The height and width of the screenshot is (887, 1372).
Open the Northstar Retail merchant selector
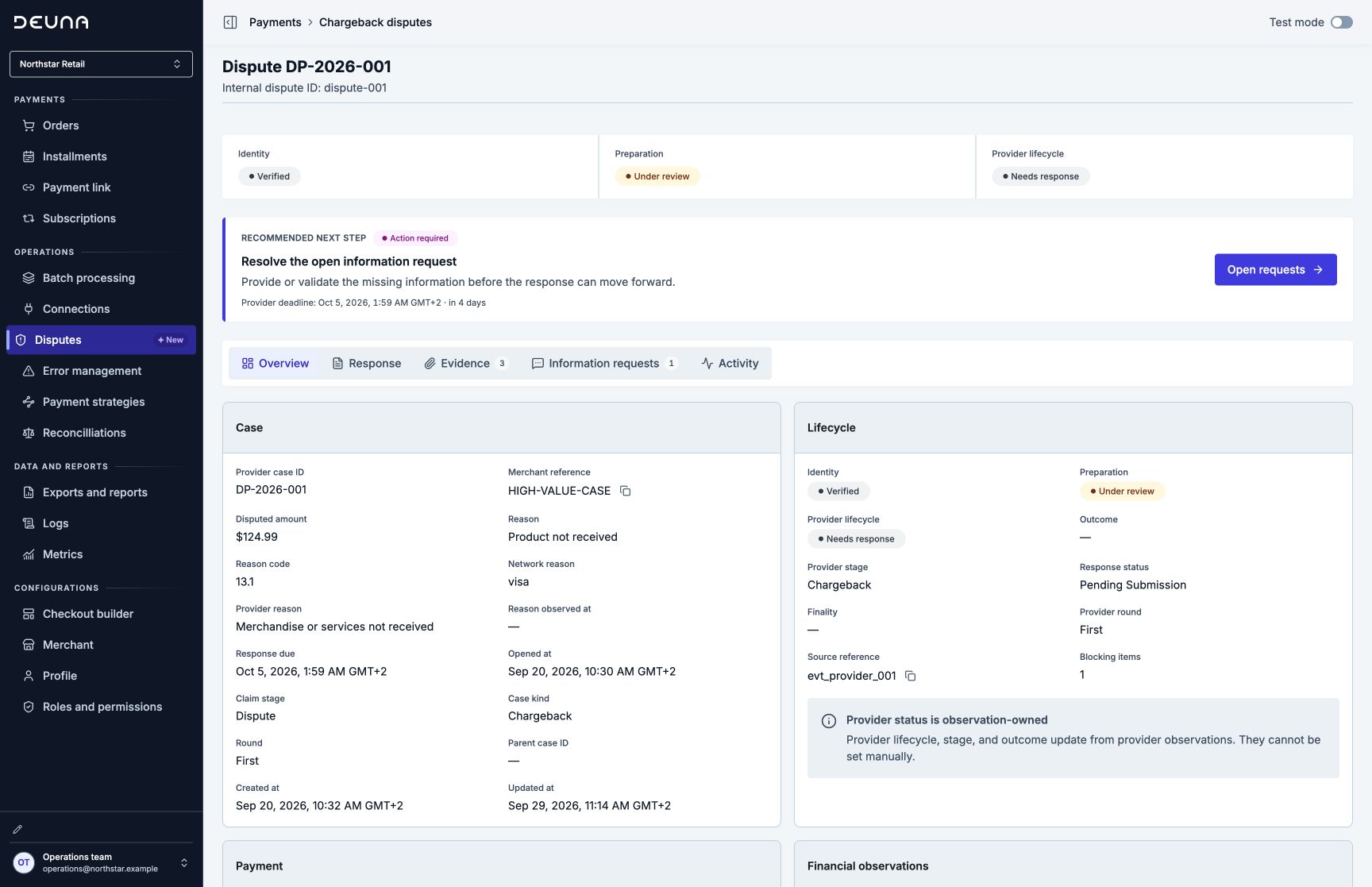click(101, 64)
